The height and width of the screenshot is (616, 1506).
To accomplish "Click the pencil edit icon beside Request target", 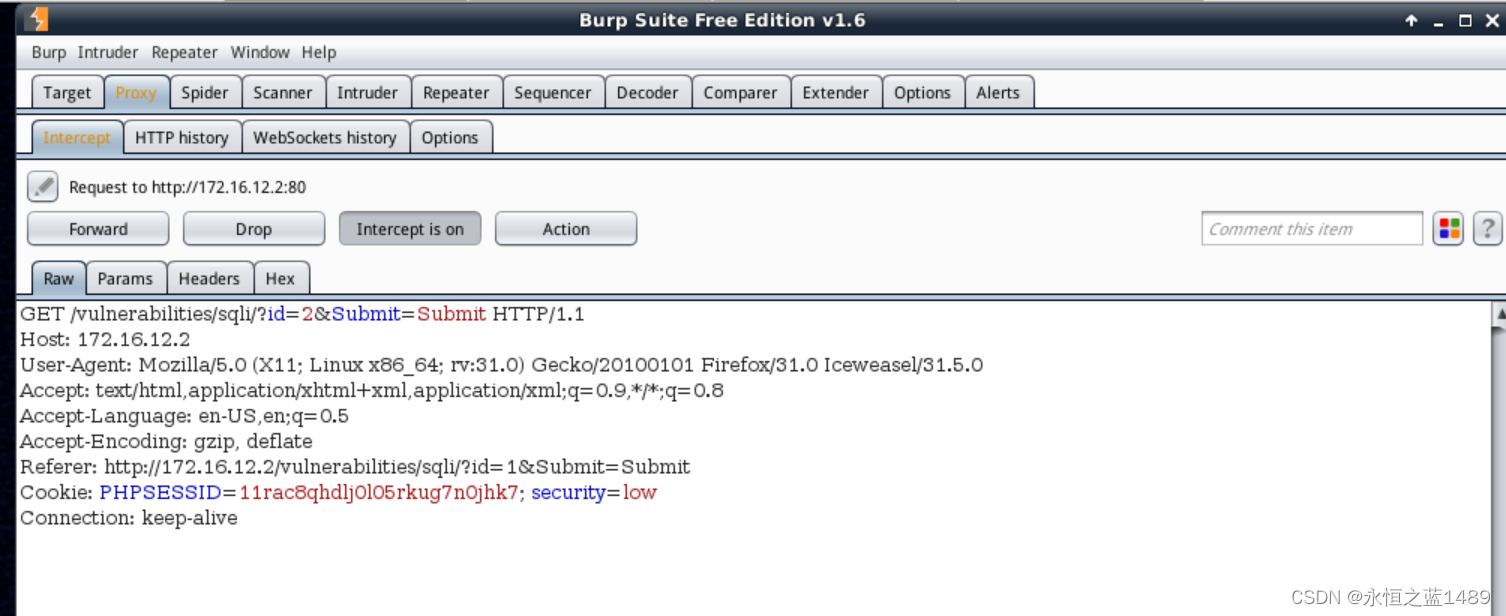I will point(42,187).
